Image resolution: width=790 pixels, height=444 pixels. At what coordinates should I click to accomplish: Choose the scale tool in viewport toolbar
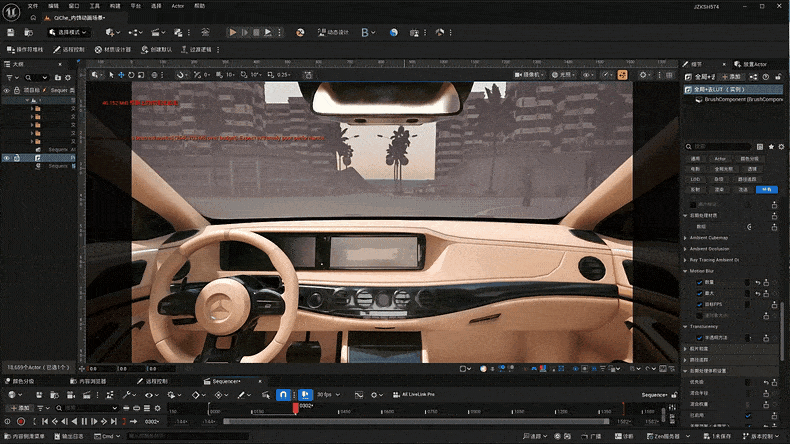click(141, 75)
